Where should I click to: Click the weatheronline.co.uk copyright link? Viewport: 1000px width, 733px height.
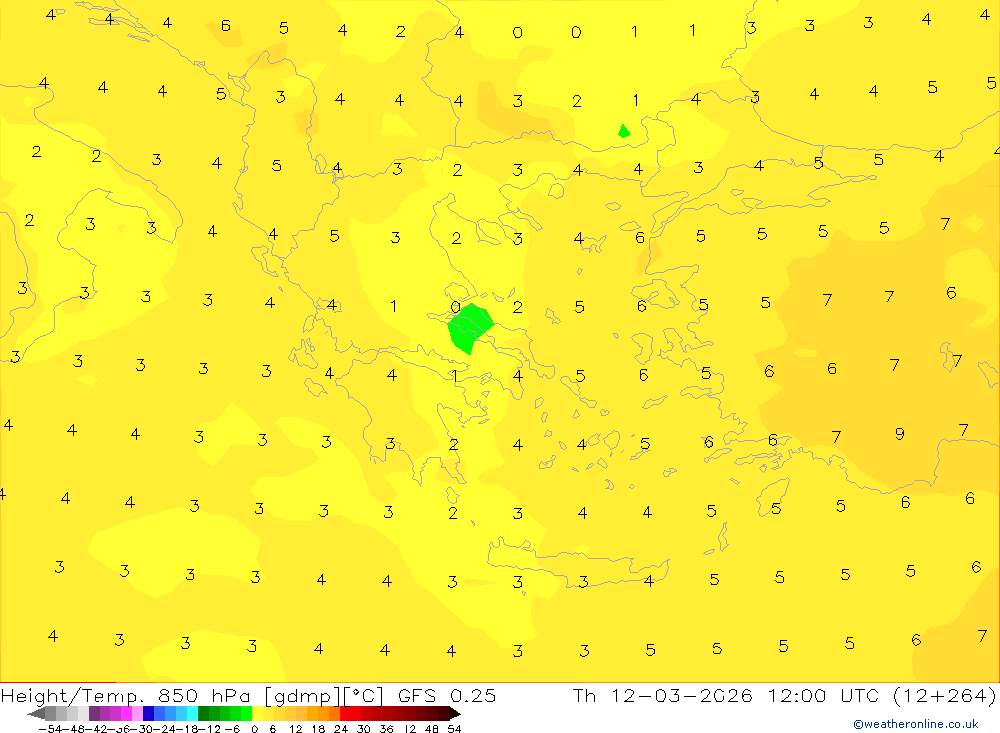(x=915, y=724)
